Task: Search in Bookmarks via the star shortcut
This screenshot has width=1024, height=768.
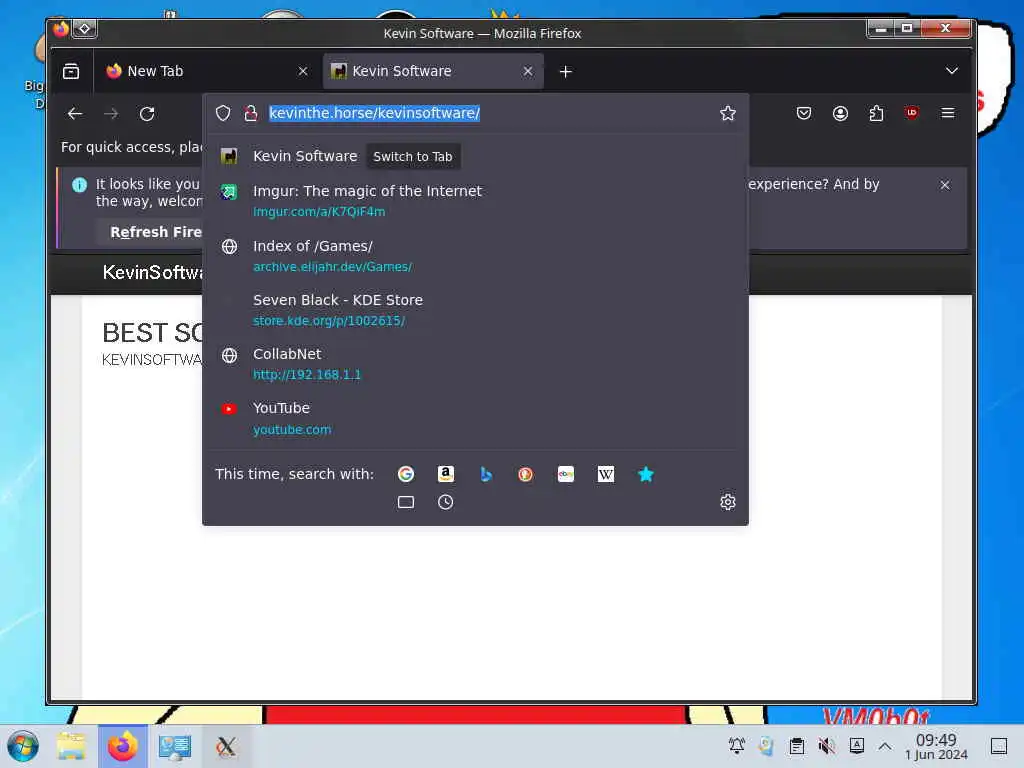Action: click(x=645, y=474)
